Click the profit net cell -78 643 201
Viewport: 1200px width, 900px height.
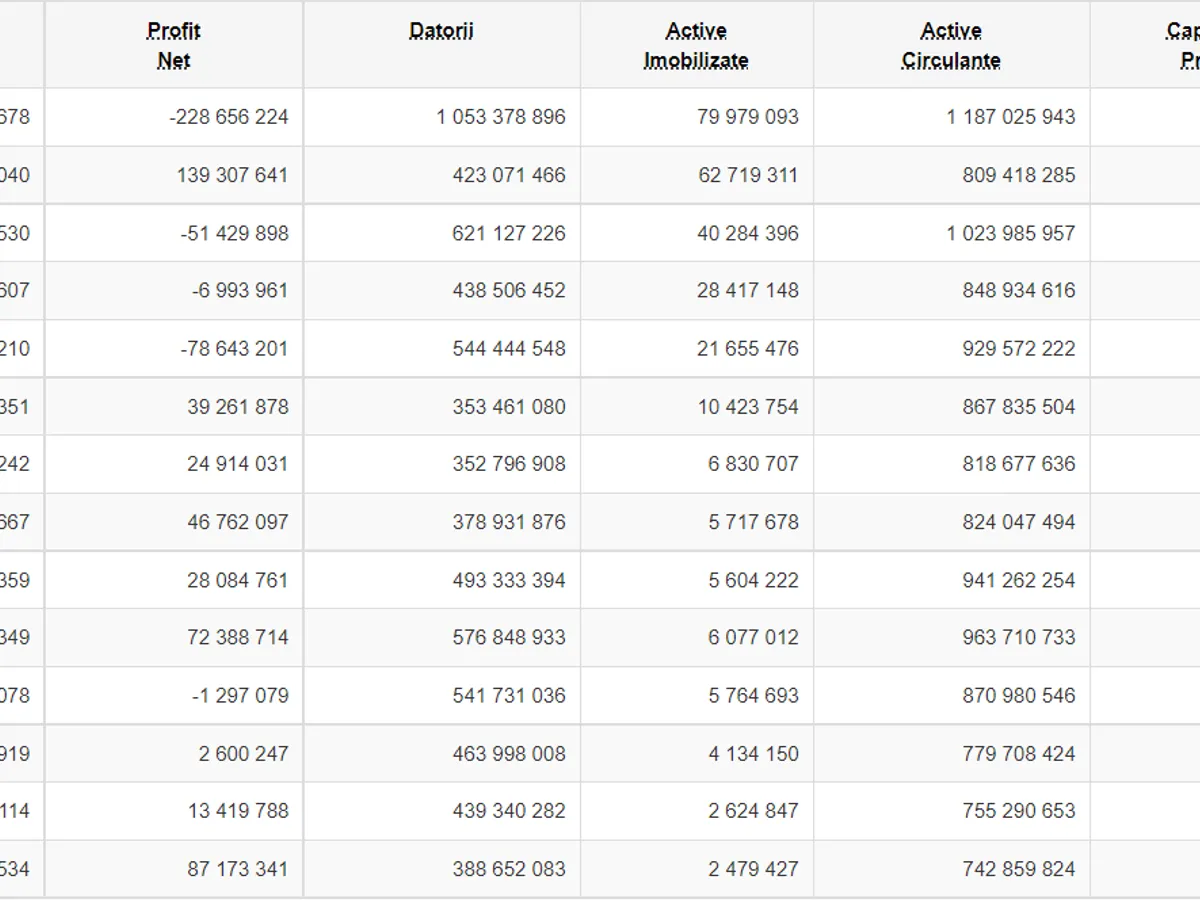234,349
